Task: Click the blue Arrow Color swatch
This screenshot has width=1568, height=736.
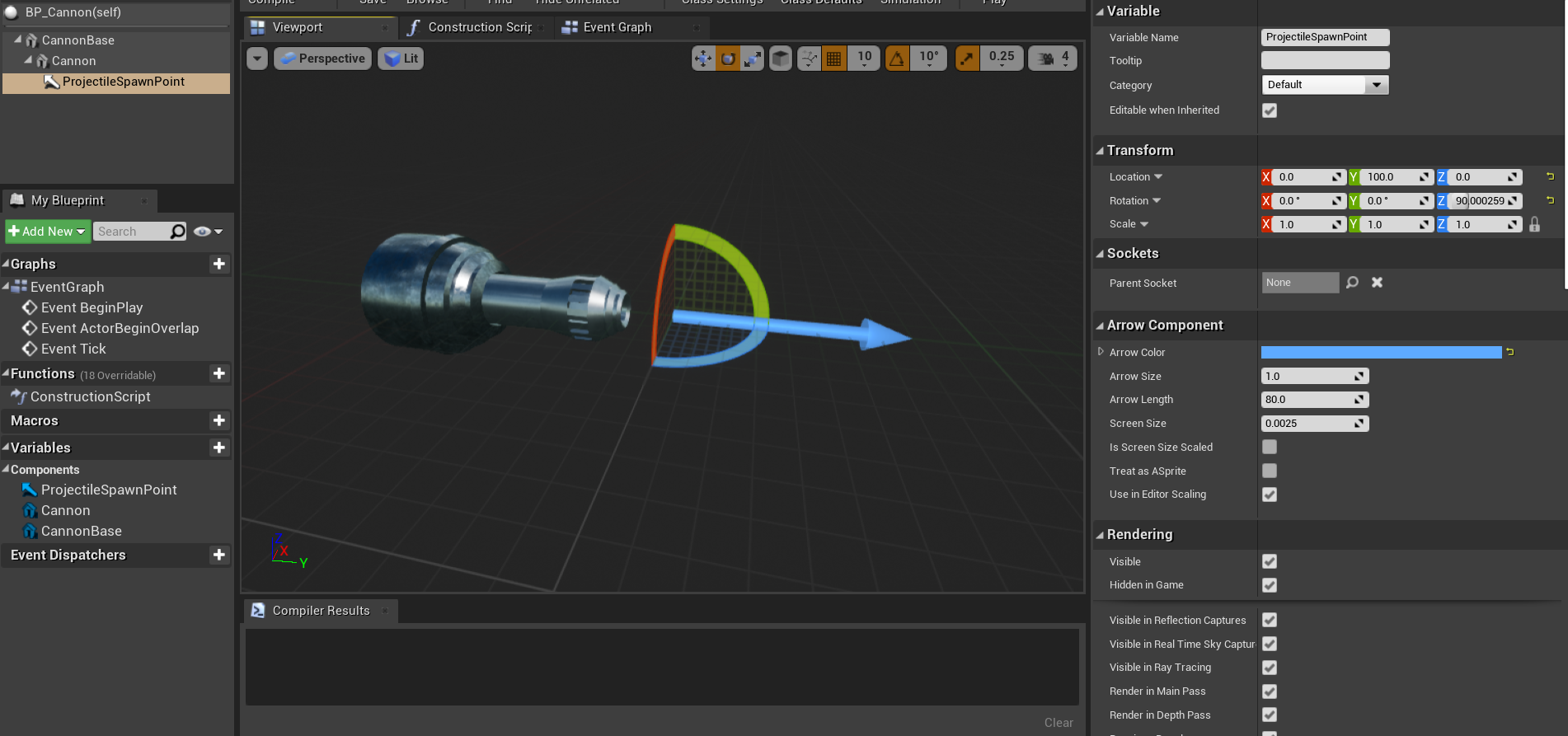Action: coord(1381,352)
